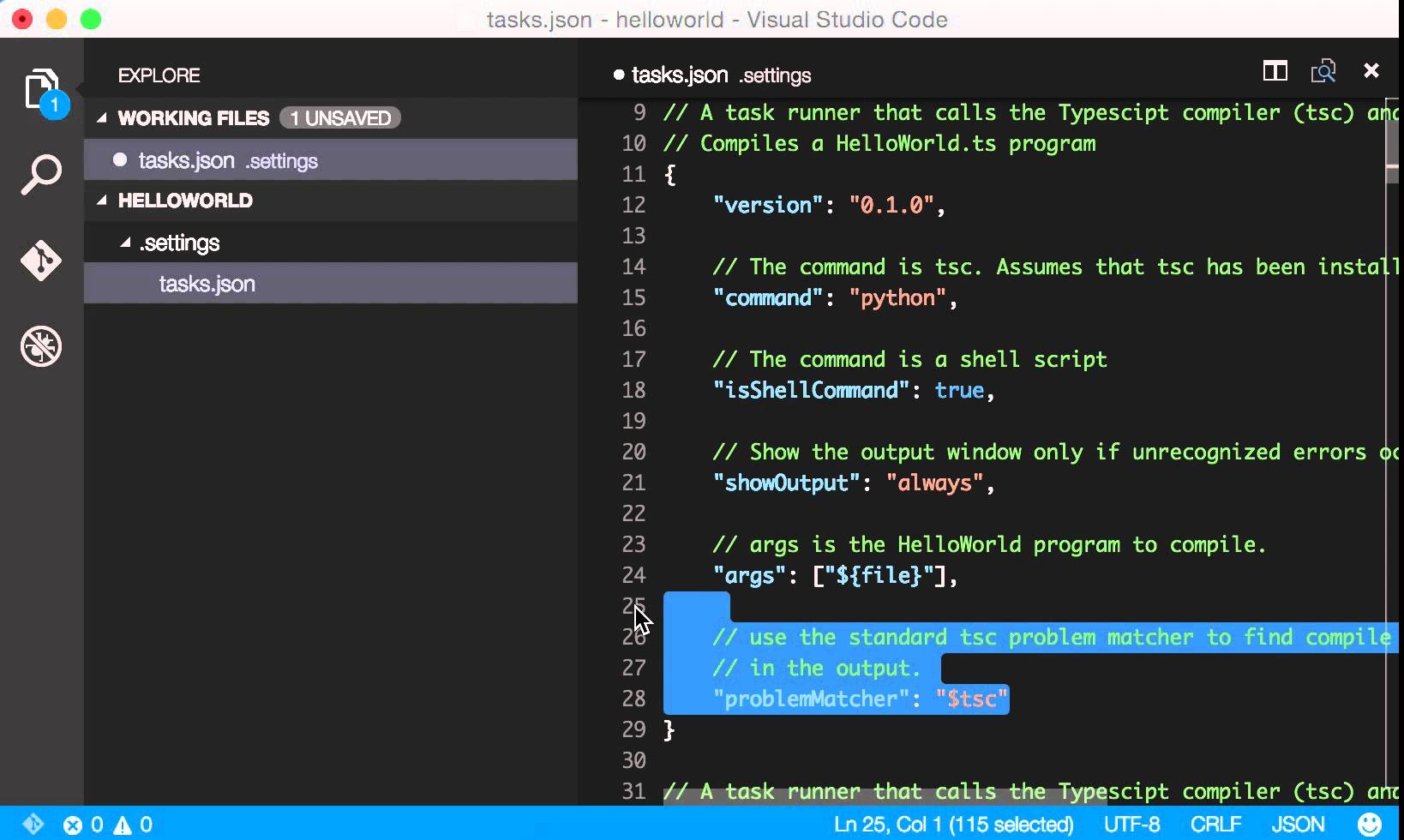
Task: Click the "version" key on line 12
Action: click(x=768, y=205)
